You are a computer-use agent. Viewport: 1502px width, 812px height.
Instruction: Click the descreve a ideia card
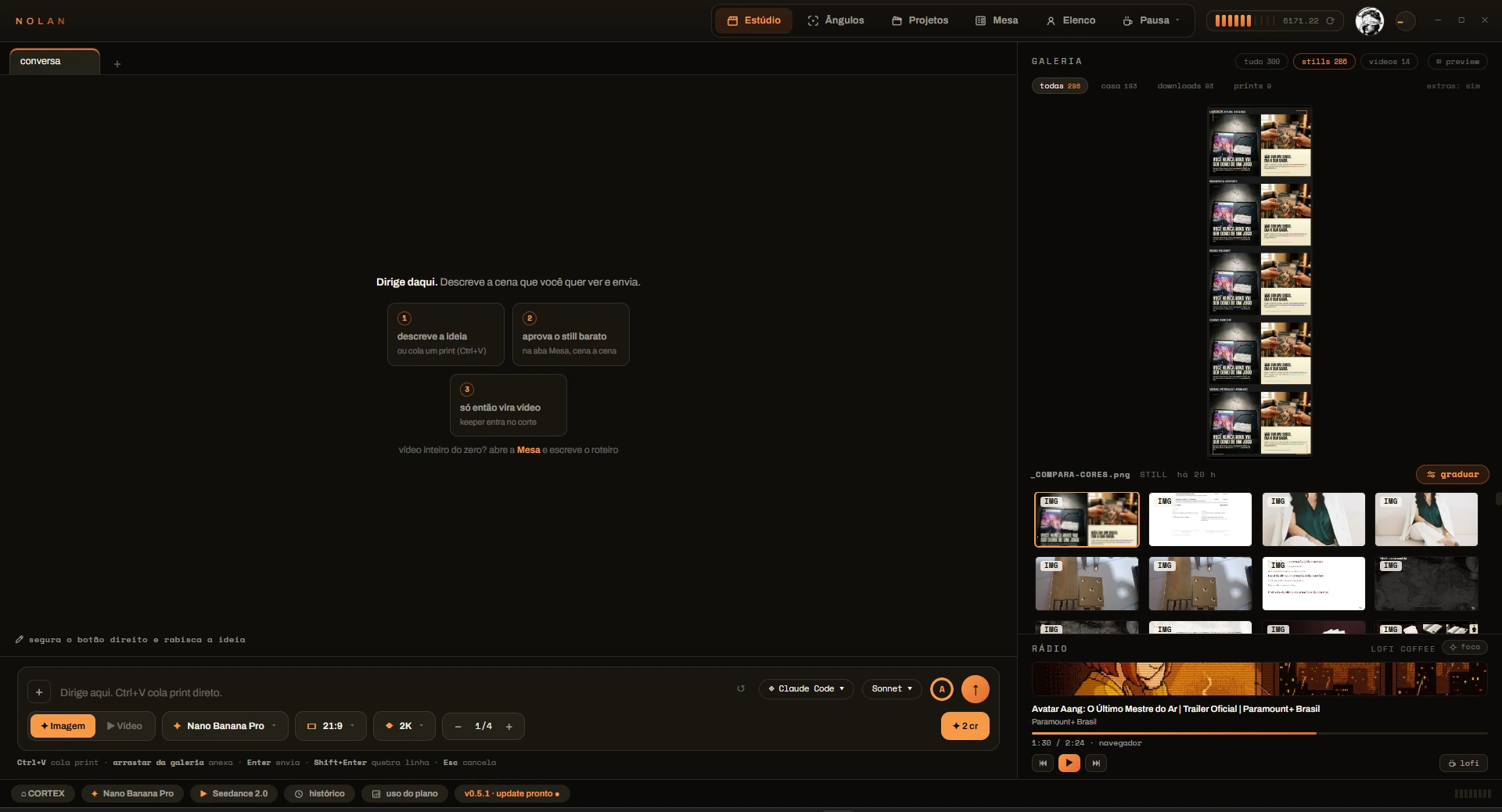pos(446,334)
